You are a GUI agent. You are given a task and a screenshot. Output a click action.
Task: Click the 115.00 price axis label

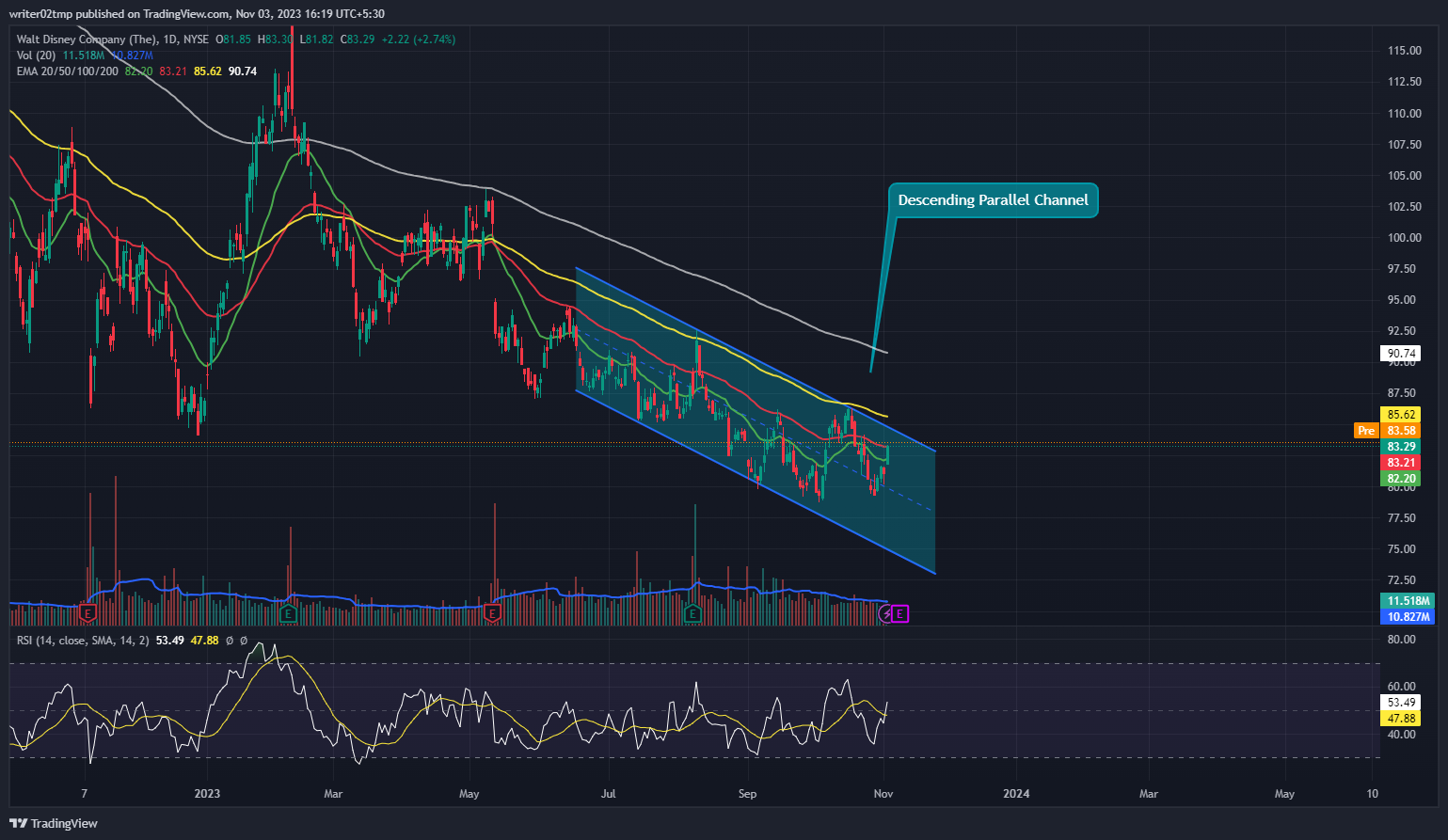click(x=1404, y=51)
